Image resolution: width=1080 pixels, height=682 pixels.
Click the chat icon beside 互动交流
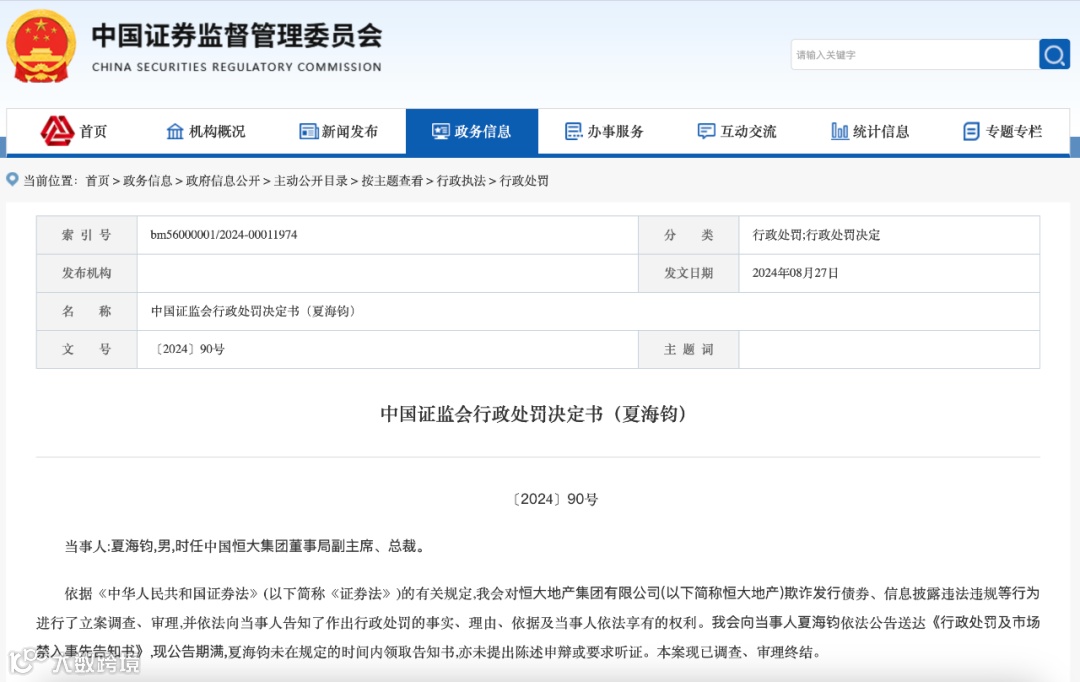point(706,131)
